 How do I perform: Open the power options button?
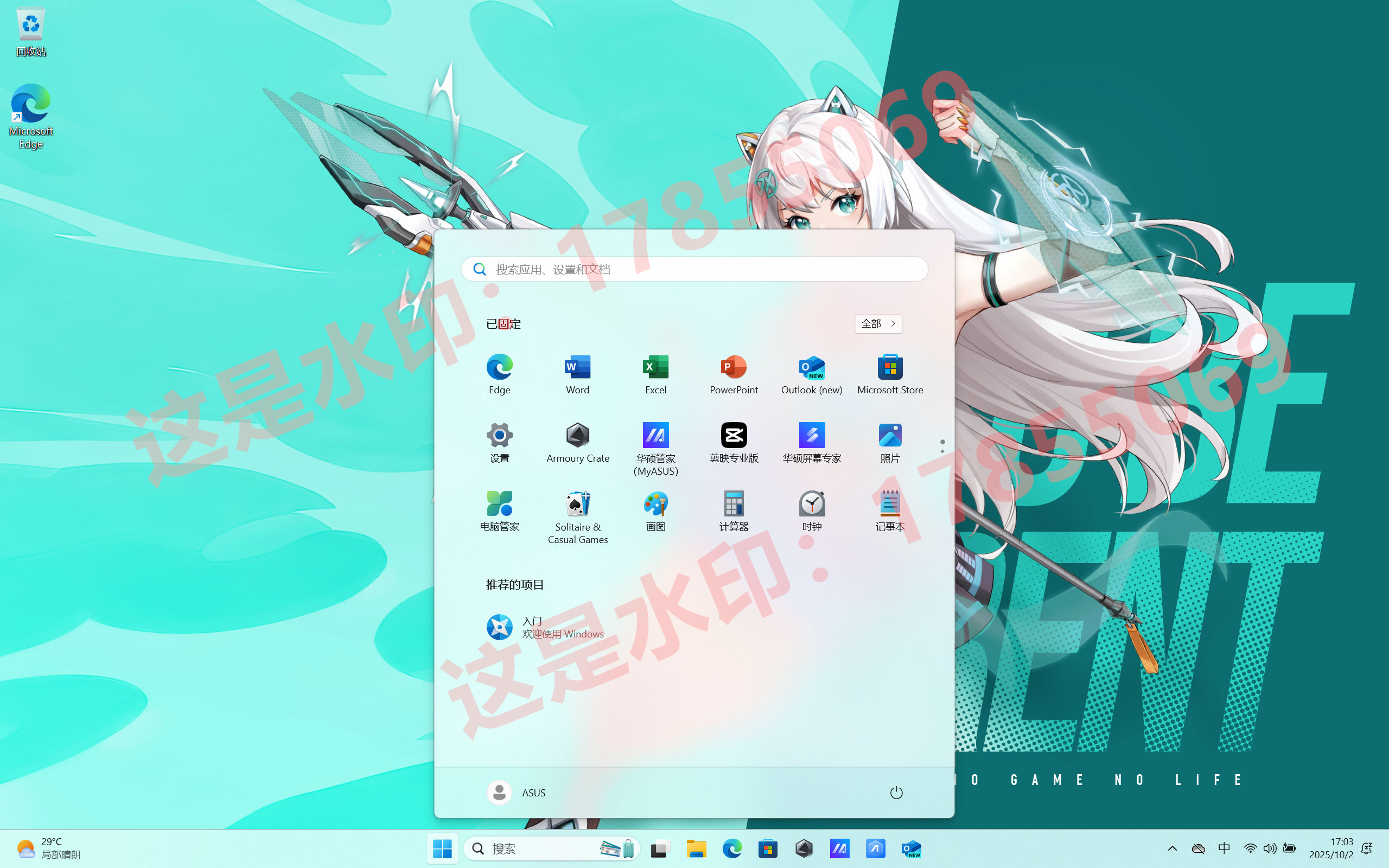[896, 793]
